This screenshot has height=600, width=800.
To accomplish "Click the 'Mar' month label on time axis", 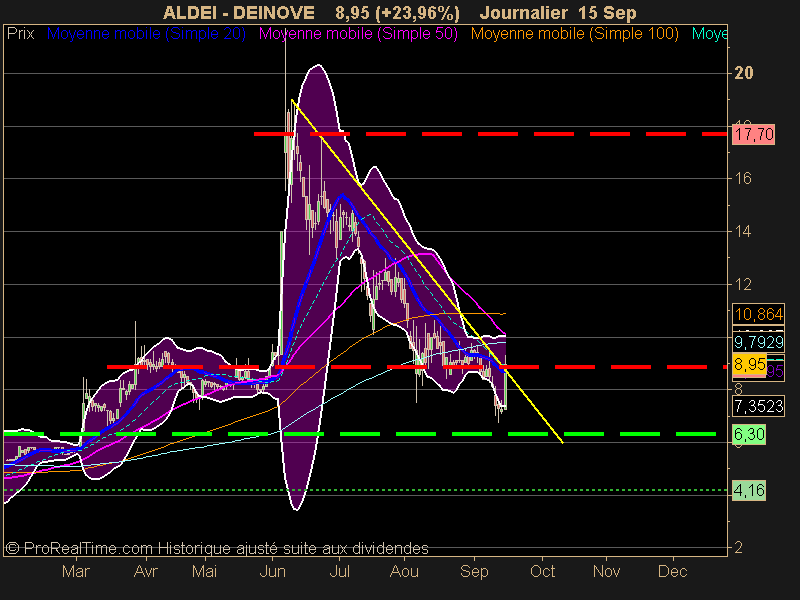I will pyautogui.click(x=76, y=571).
